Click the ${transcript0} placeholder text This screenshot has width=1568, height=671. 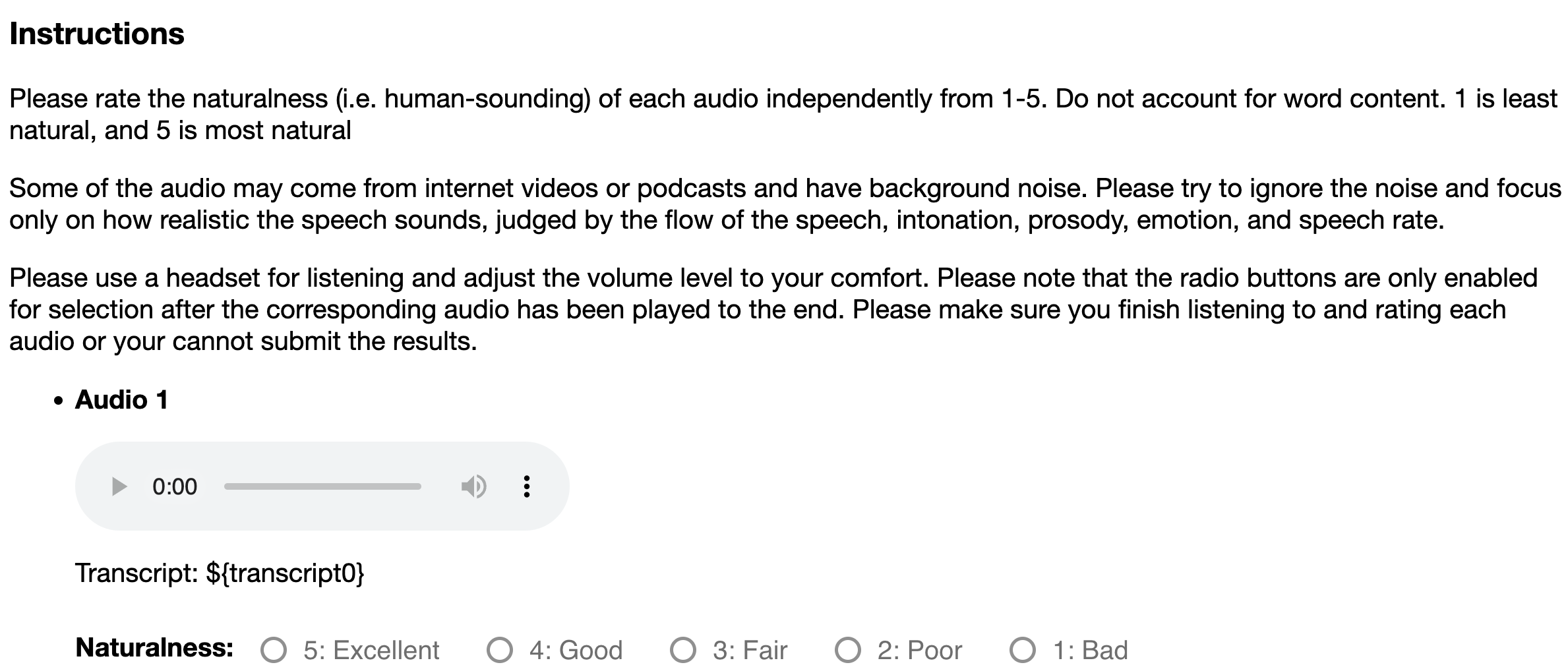pos(285,573)
